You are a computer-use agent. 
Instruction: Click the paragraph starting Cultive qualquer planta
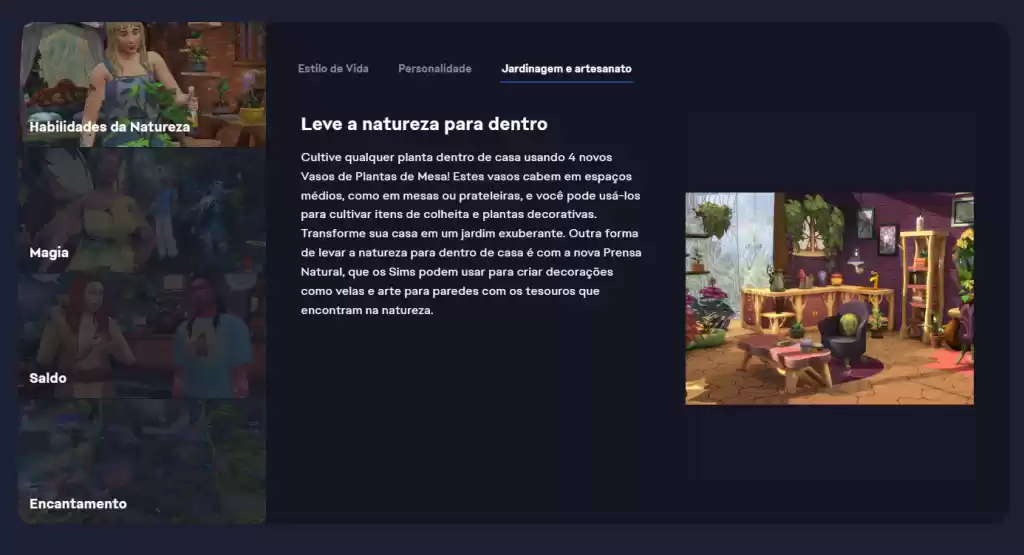471,234
